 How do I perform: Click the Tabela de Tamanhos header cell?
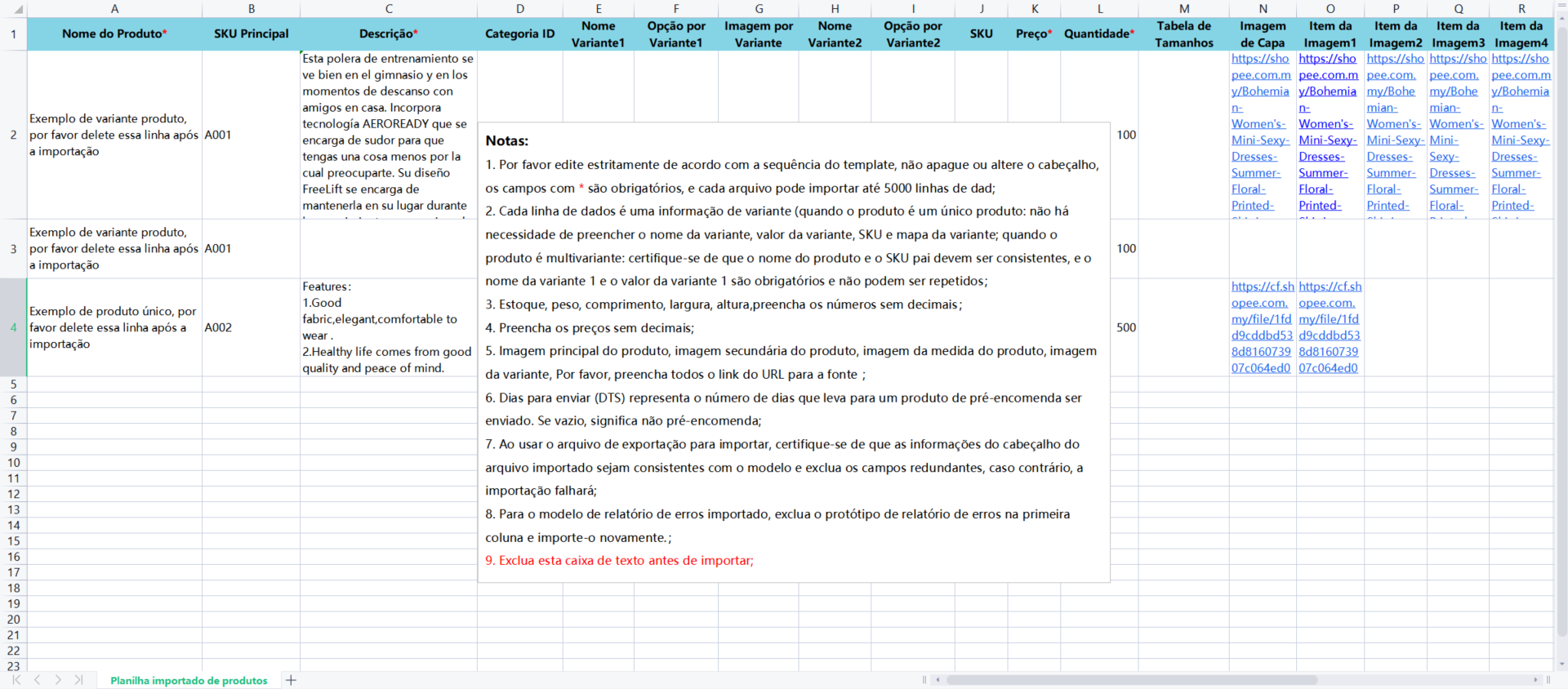tap(1184, 34)
